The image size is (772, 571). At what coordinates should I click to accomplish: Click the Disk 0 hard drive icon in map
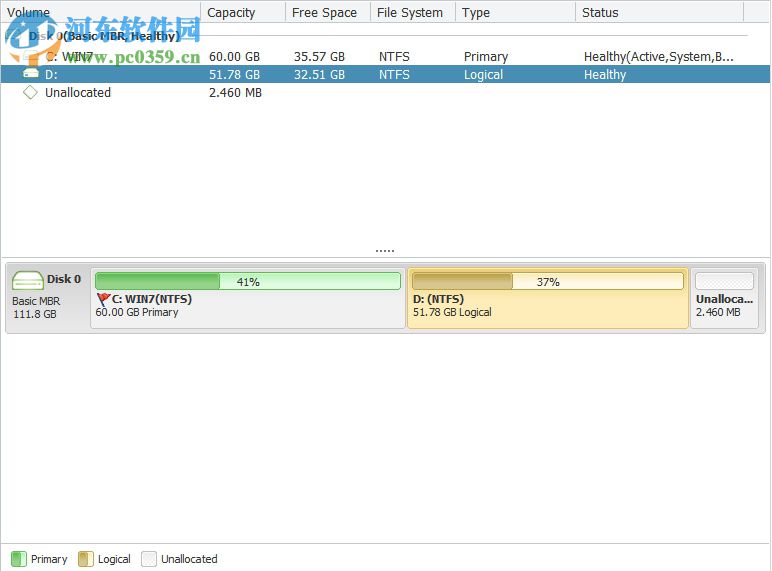click(28, 281)
